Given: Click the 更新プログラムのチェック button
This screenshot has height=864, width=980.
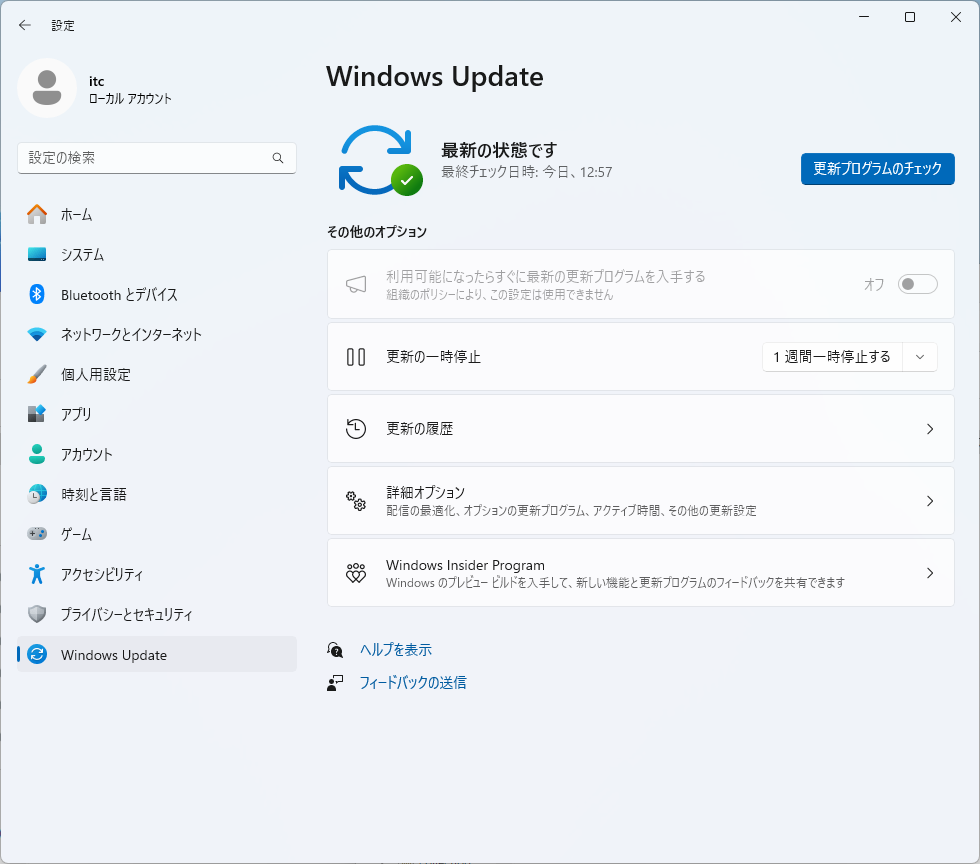Looking at the screenshot, I should tap(878, 169).
